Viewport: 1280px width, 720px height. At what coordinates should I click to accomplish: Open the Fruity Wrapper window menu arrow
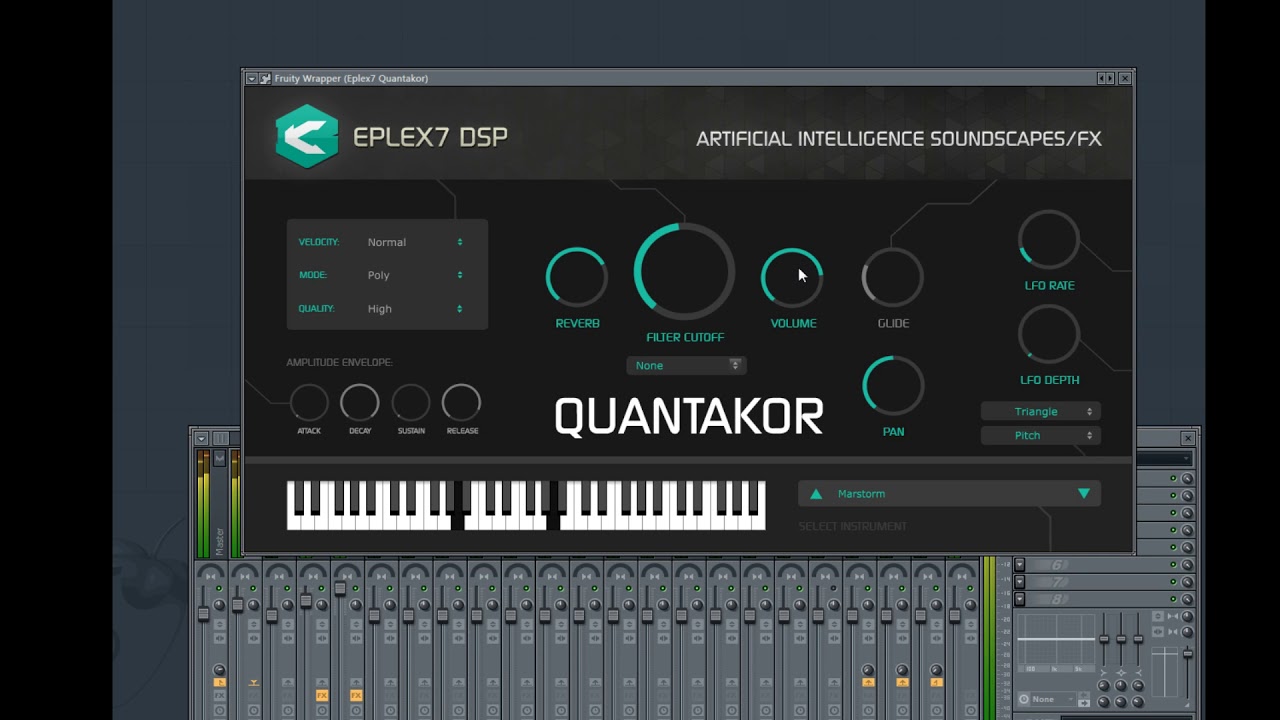[252, 78]
